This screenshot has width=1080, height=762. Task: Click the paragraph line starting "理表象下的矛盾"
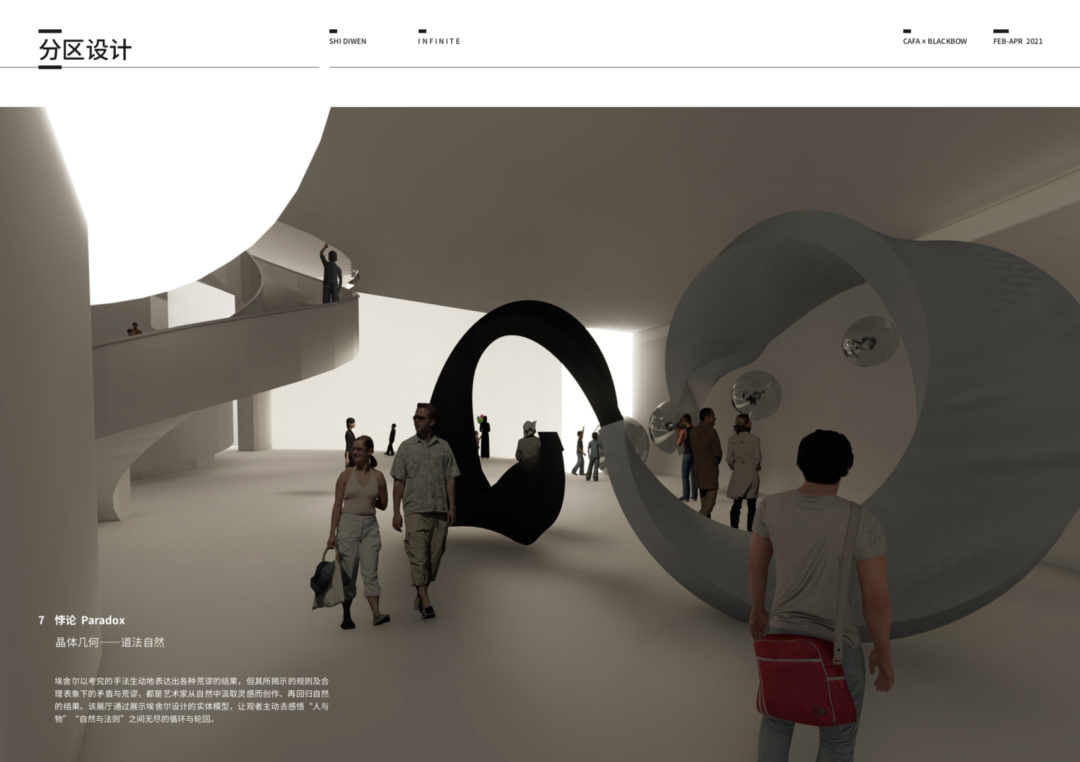[192, 694]
